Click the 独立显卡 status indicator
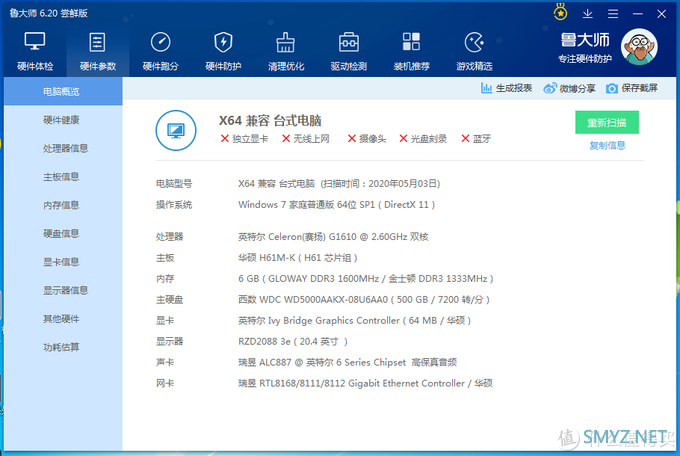Image resolution: width=680 pixels, height=456 pixels. click(244, 139)
